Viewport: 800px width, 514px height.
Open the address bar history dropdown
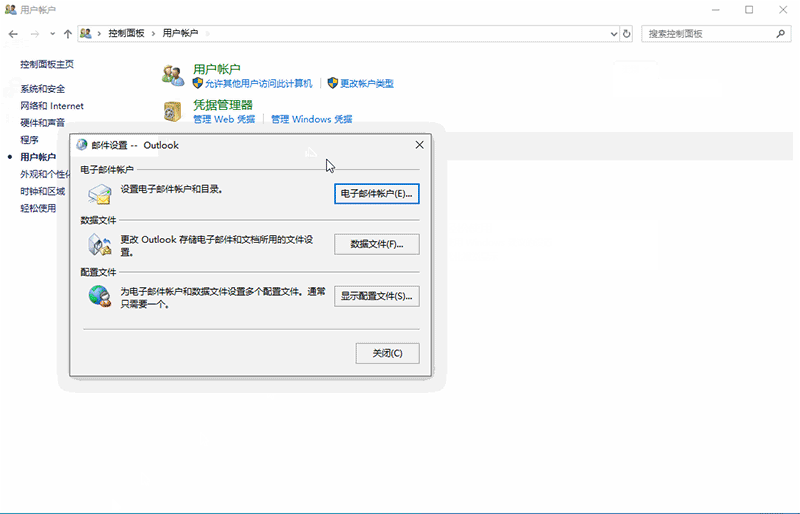613,33
